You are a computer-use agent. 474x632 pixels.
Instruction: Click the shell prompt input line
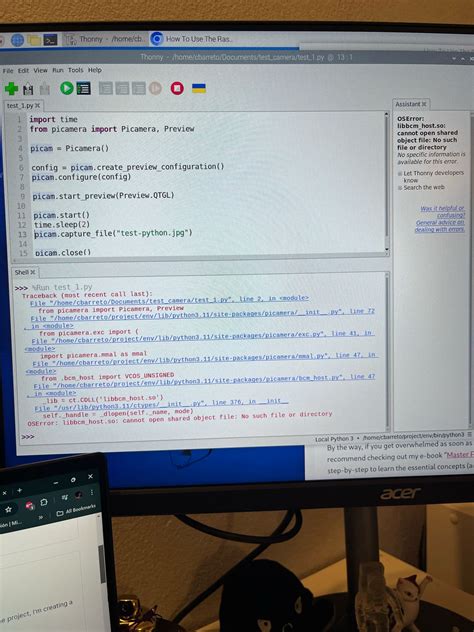(200, 437)
